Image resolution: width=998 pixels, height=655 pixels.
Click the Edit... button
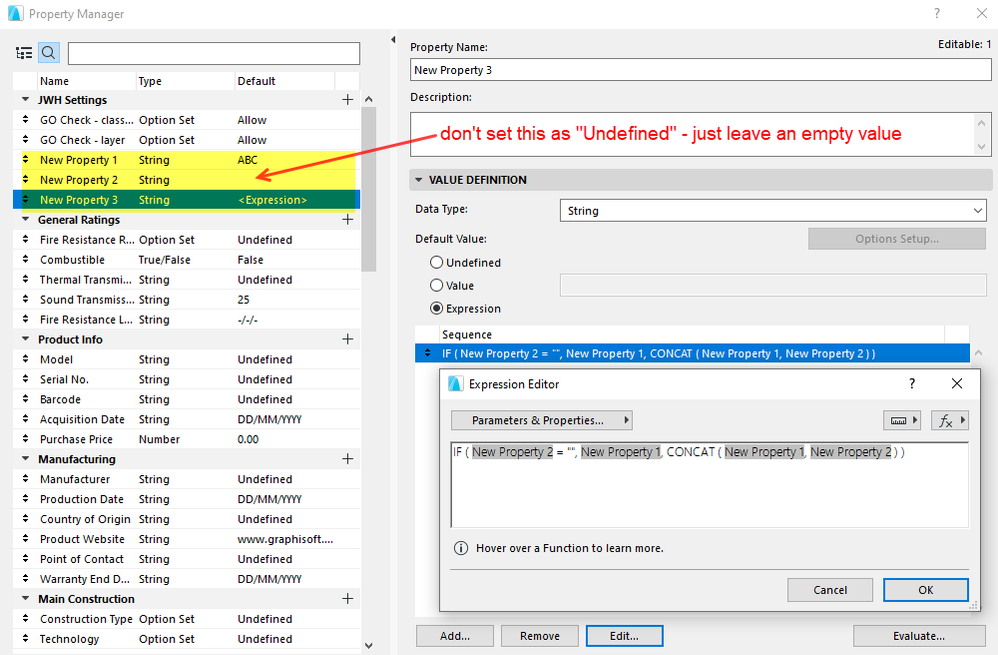(x=624, y=635)
